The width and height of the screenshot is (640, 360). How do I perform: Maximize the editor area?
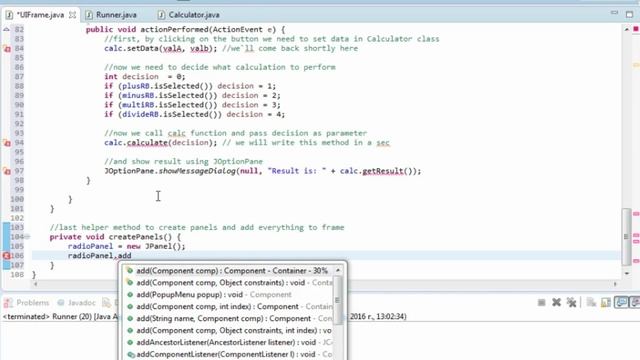629,14
